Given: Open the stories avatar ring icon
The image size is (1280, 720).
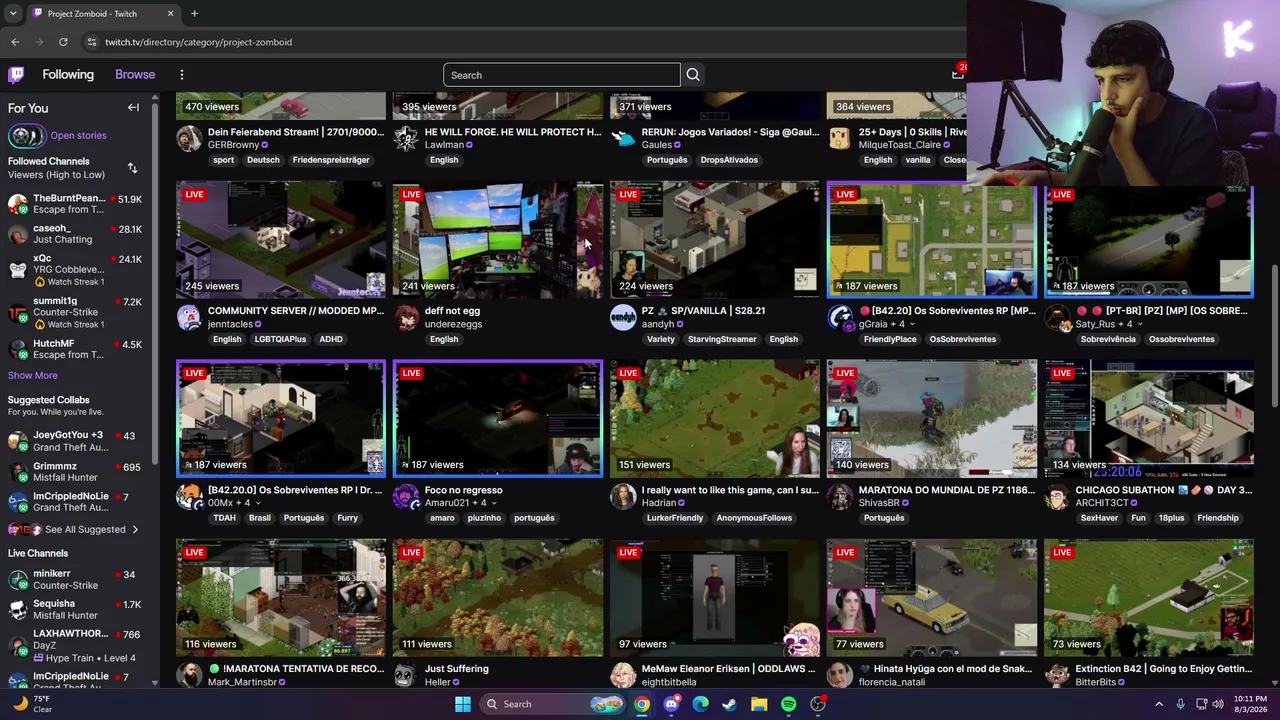Looking at the screenshot, I should point(26,136).
